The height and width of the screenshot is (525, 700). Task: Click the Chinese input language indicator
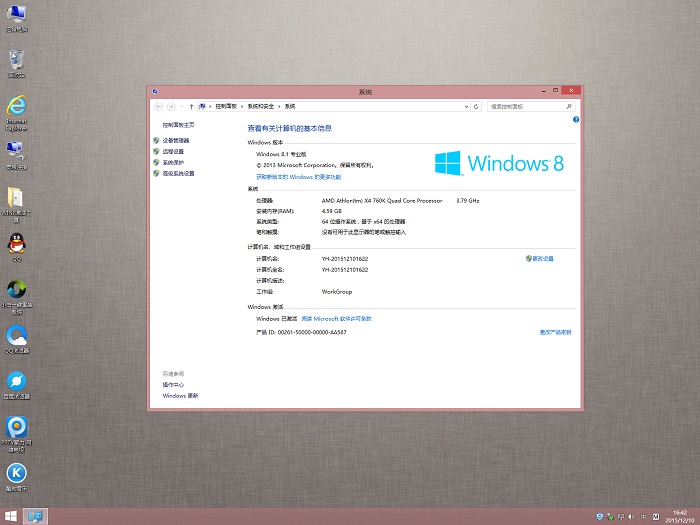point(643,517)
